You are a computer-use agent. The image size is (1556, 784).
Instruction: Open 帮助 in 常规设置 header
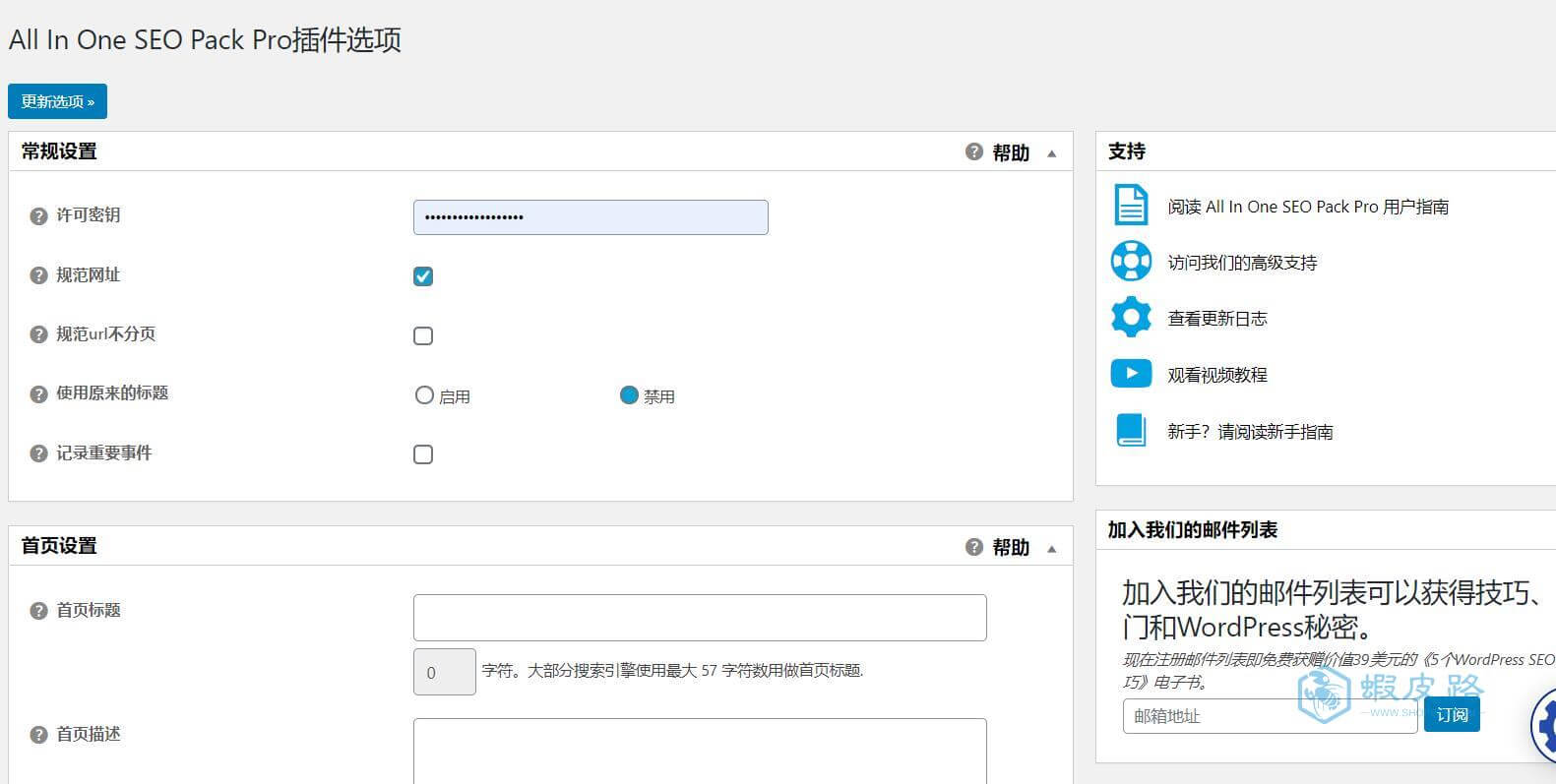point(1011,152)
